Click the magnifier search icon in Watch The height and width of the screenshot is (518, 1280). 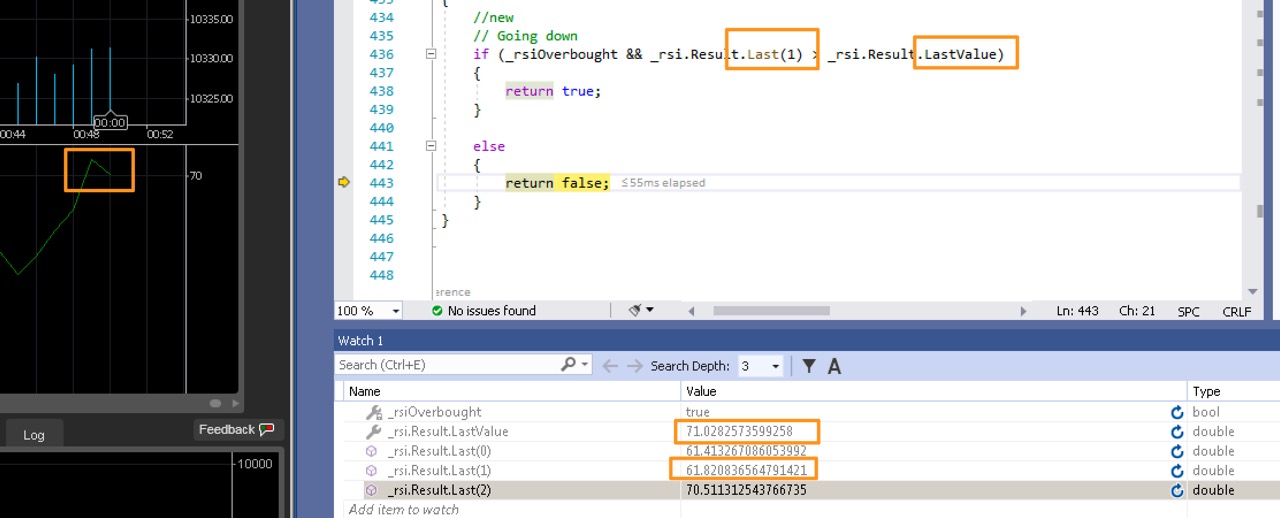point(568,365)
